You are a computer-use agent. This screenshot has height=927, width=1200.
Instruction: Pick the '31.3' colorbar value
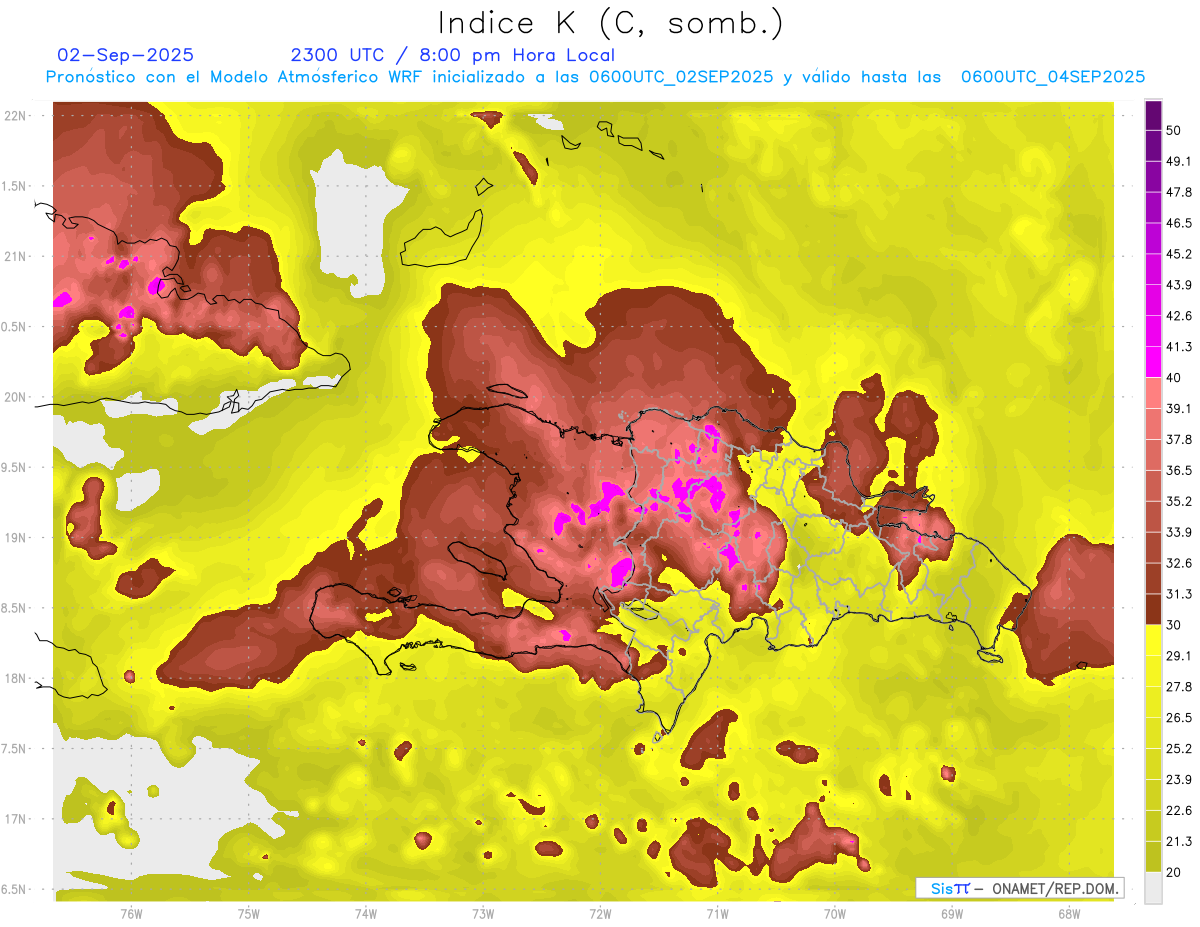click(1179, 594)
